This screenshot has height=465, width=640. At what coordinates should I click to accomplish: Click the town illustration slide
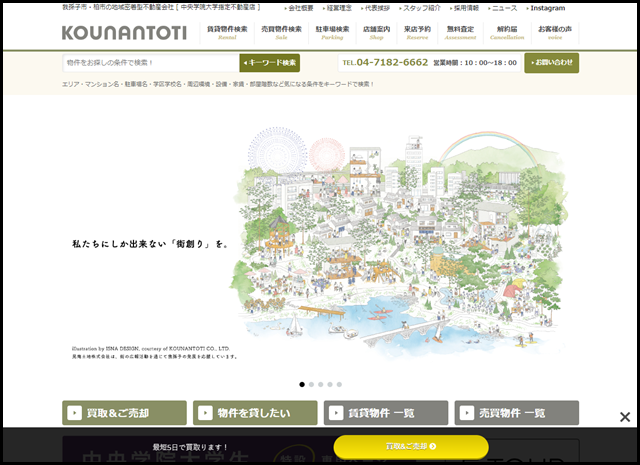pos(400,243)
